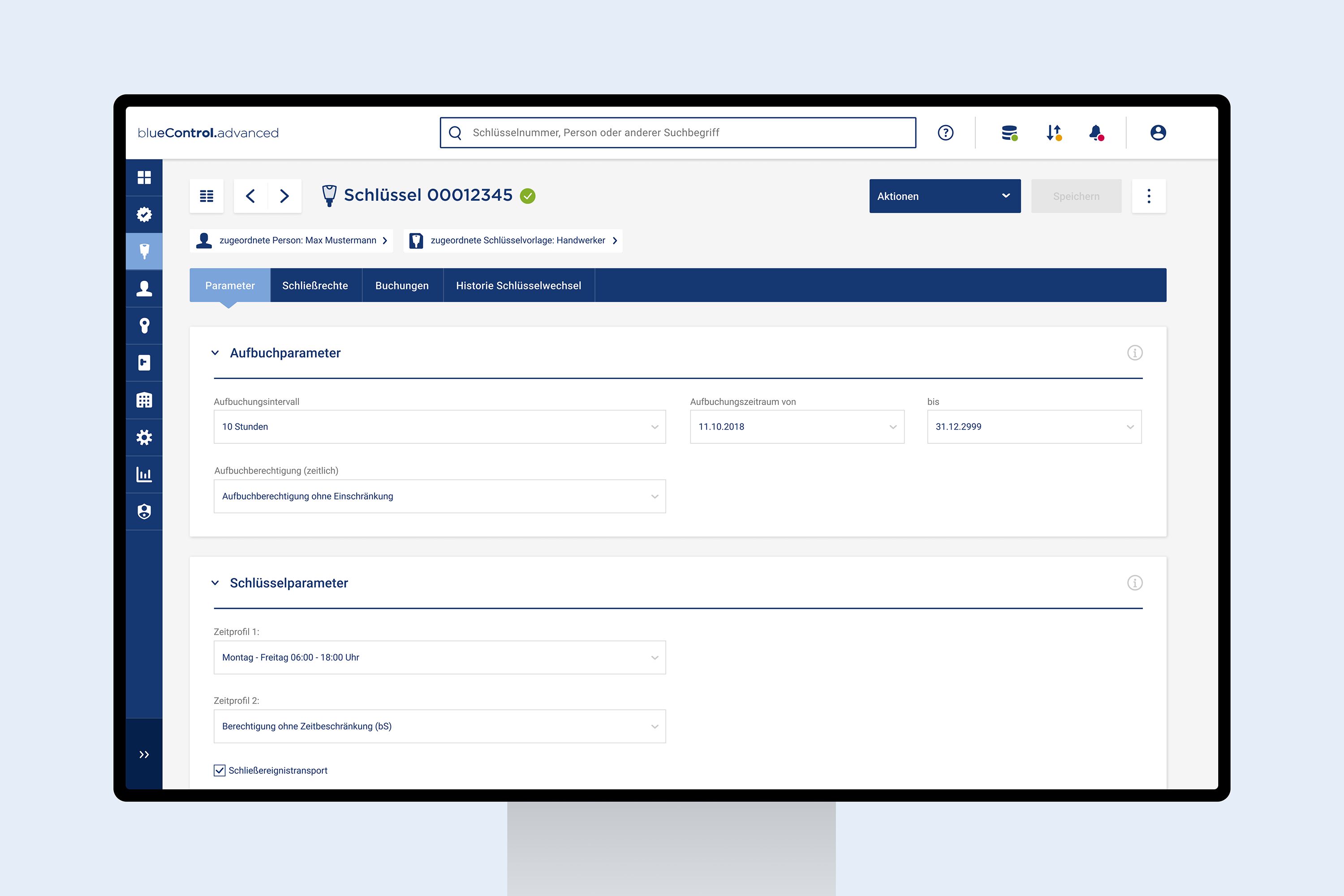Collapse the Aufbuchparameter section
This screenshot has height=896, width=1344.
tap(215, 353)
